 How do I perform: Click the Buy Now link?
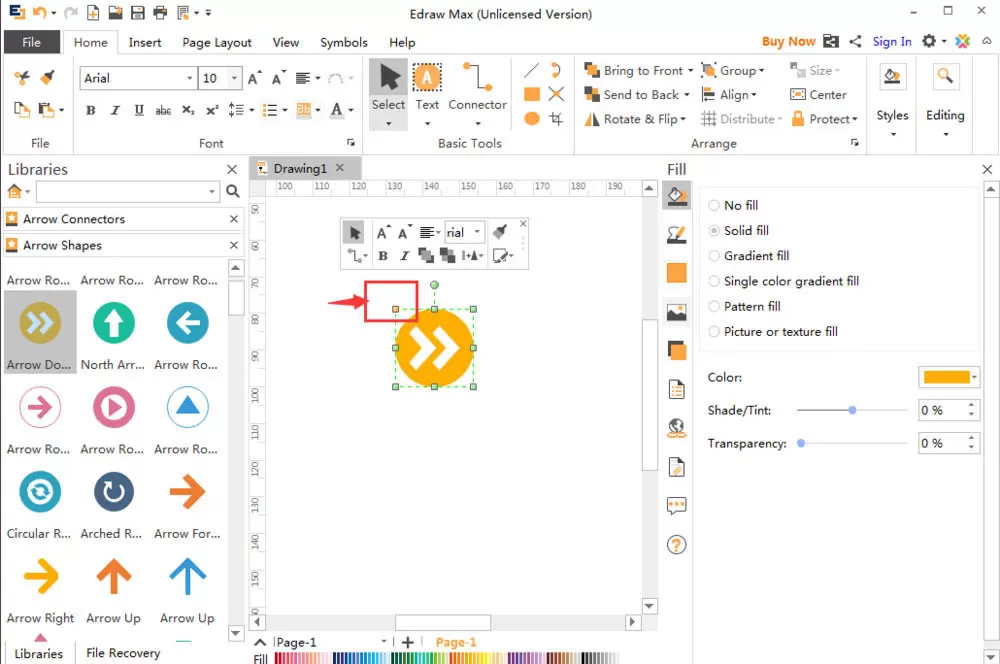tap(788, 41)
